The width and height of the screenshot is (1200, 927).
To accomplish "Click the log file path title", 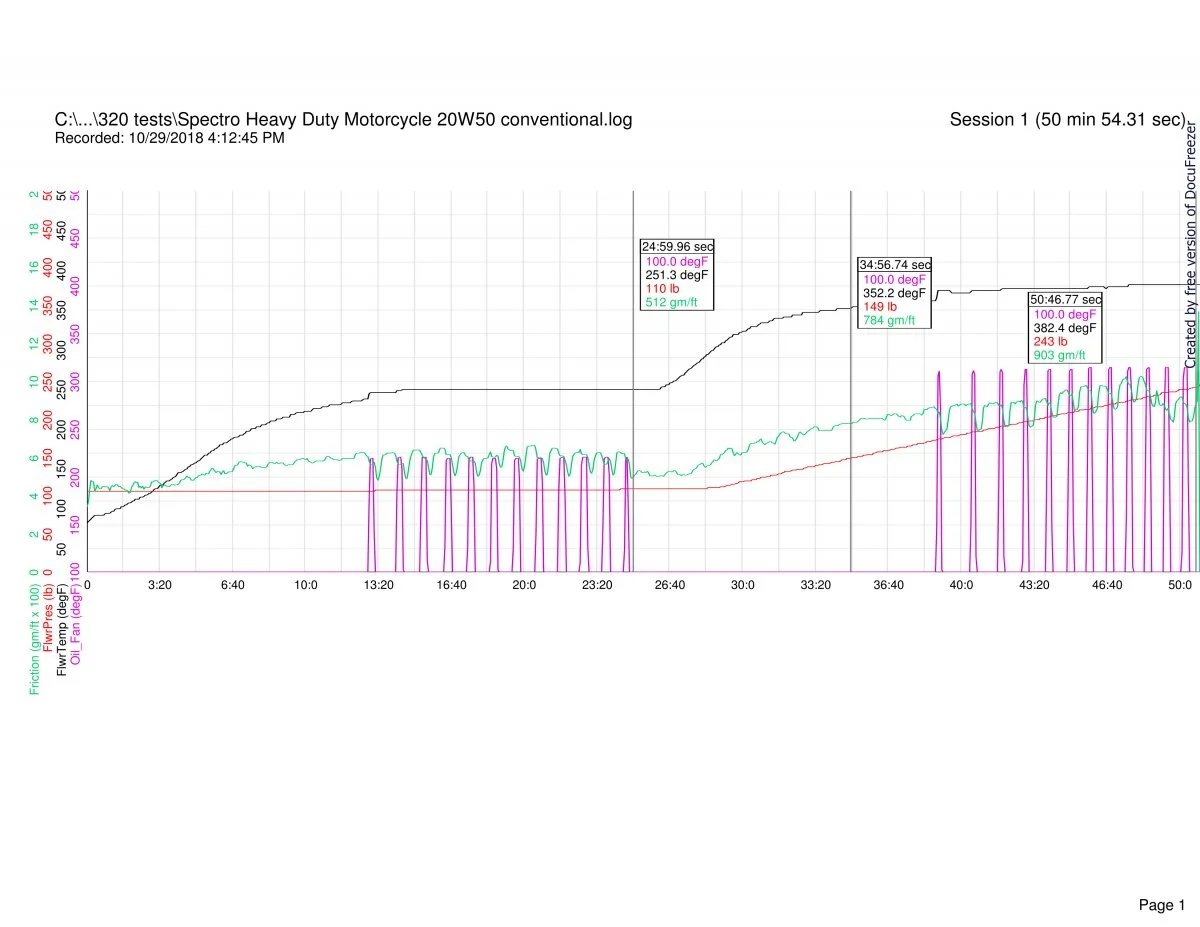I will (343, 120).
